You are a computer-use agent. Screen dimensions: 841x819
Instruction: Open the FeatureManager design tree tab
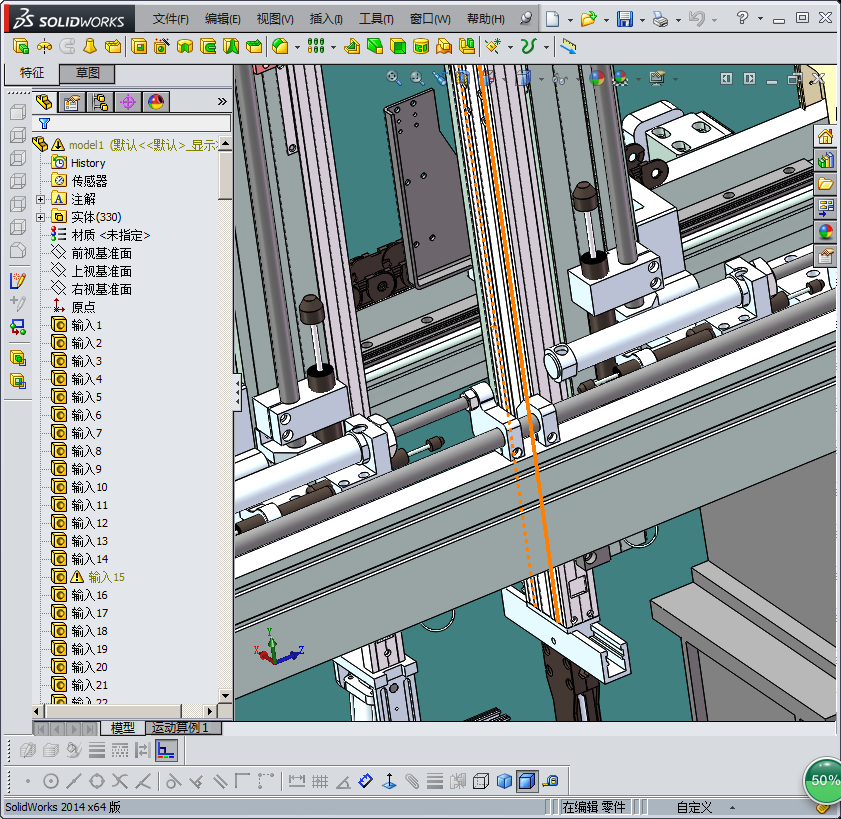click(x=44, y=101)
